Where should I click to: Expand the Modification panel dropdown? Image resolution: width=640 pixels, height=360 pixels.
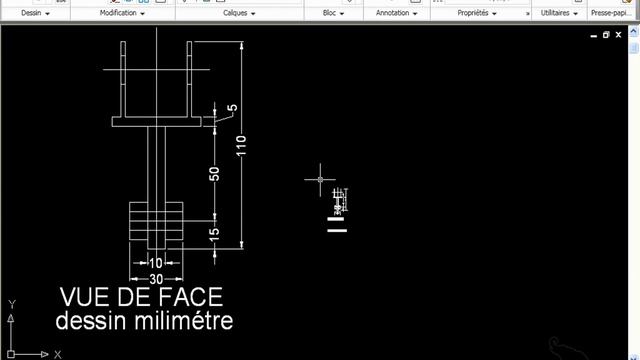[x=122, y=13]
